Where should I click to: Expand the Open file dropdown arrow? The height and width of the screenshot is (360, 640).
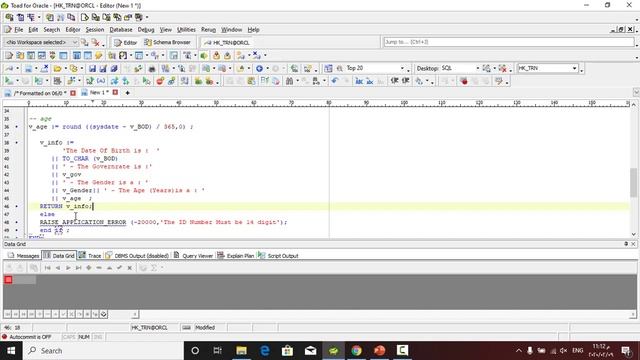coord(66,69)
